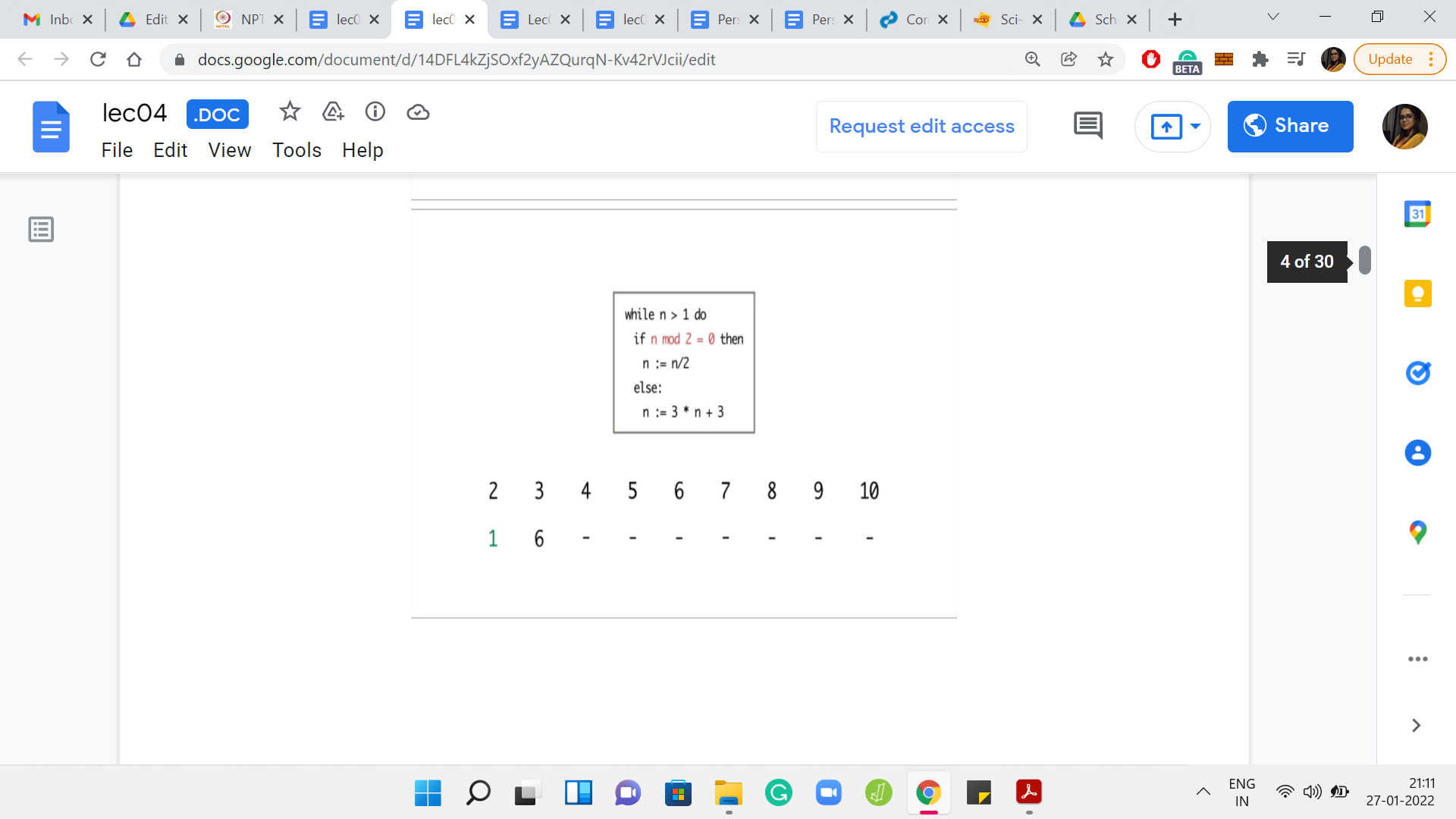Open Google Keep side panel
Screen dimensions: 1456x819
(1417, 293)
